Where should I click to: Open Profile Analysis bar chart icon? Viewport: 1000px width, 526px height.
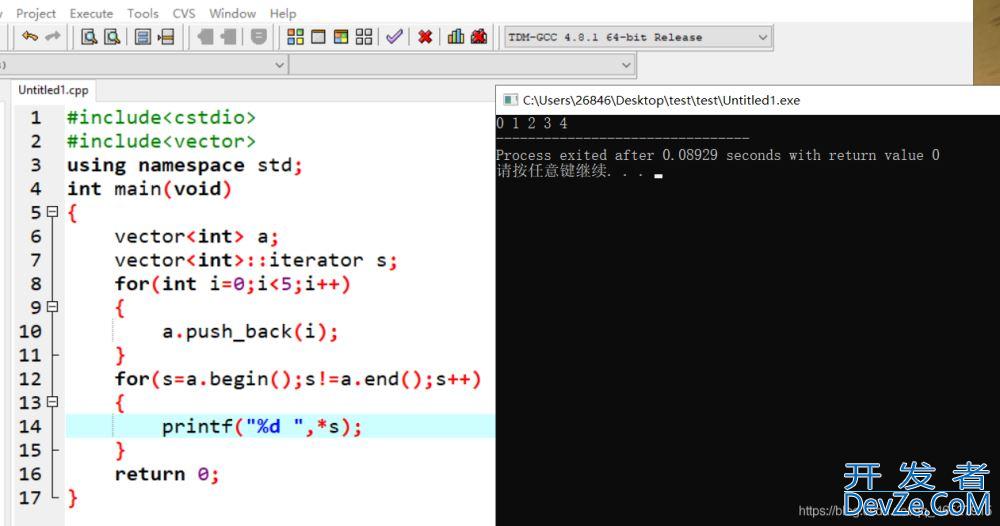455,37
